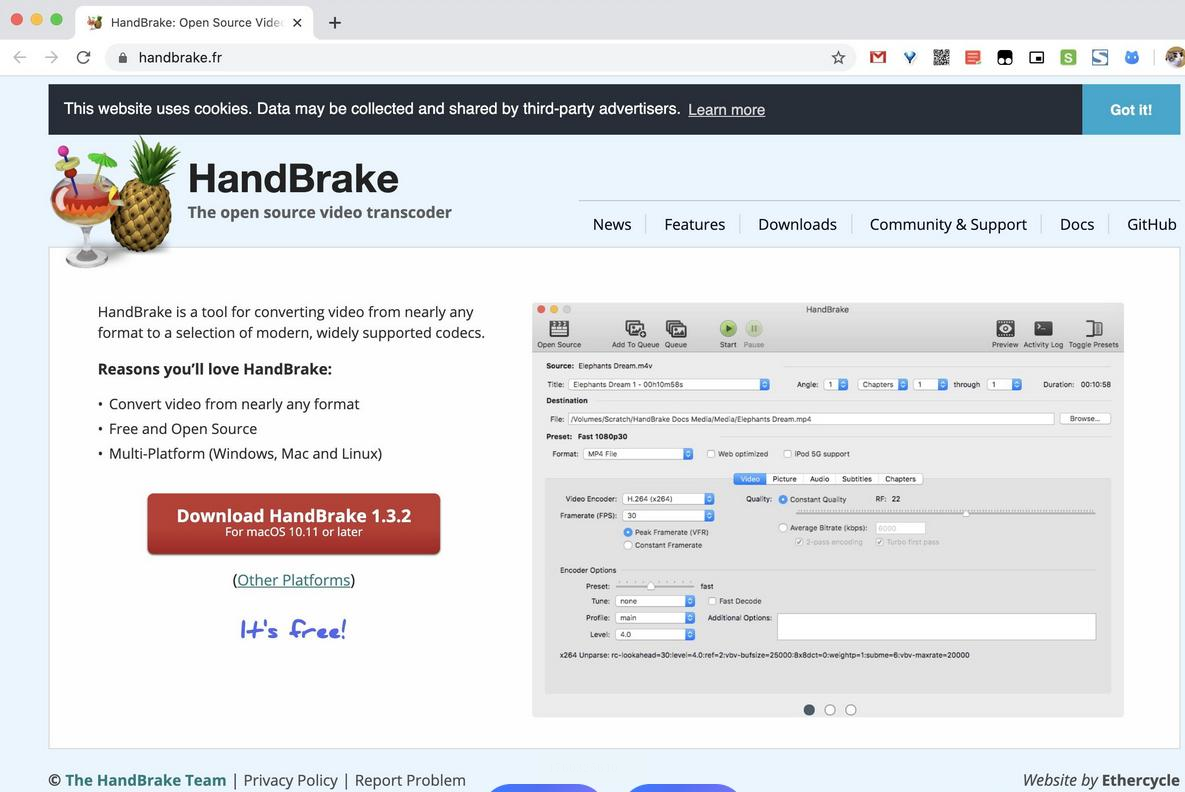Screen dimensions: 1185x792
Task: Open the Chrome profile avatar
Action: pyautogui.click(x=1175, y=57)
